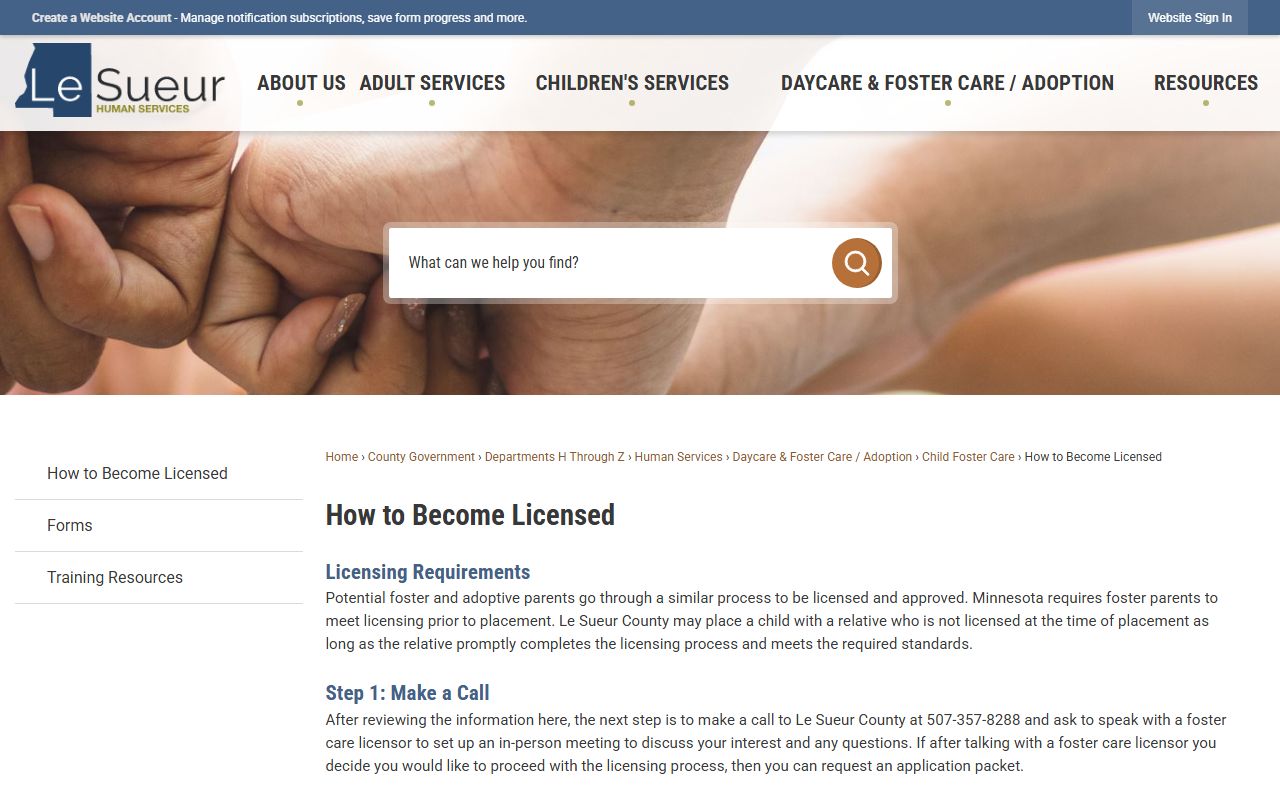Expand the Children's Services menu

point(632,83)
